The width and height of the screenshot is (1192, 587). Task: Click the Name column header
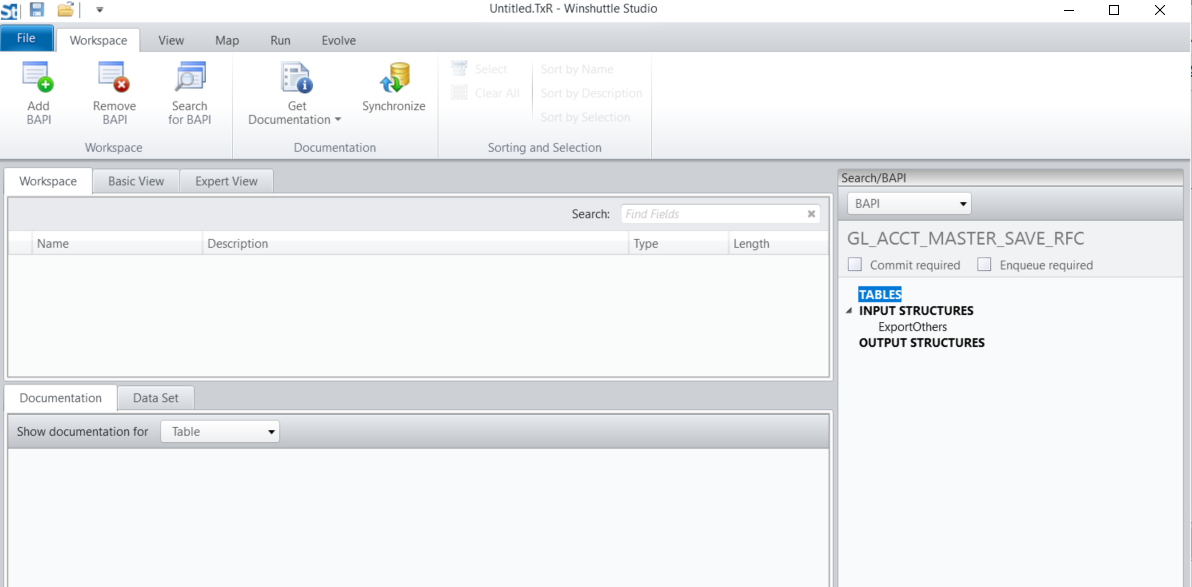tap(118, 243)
